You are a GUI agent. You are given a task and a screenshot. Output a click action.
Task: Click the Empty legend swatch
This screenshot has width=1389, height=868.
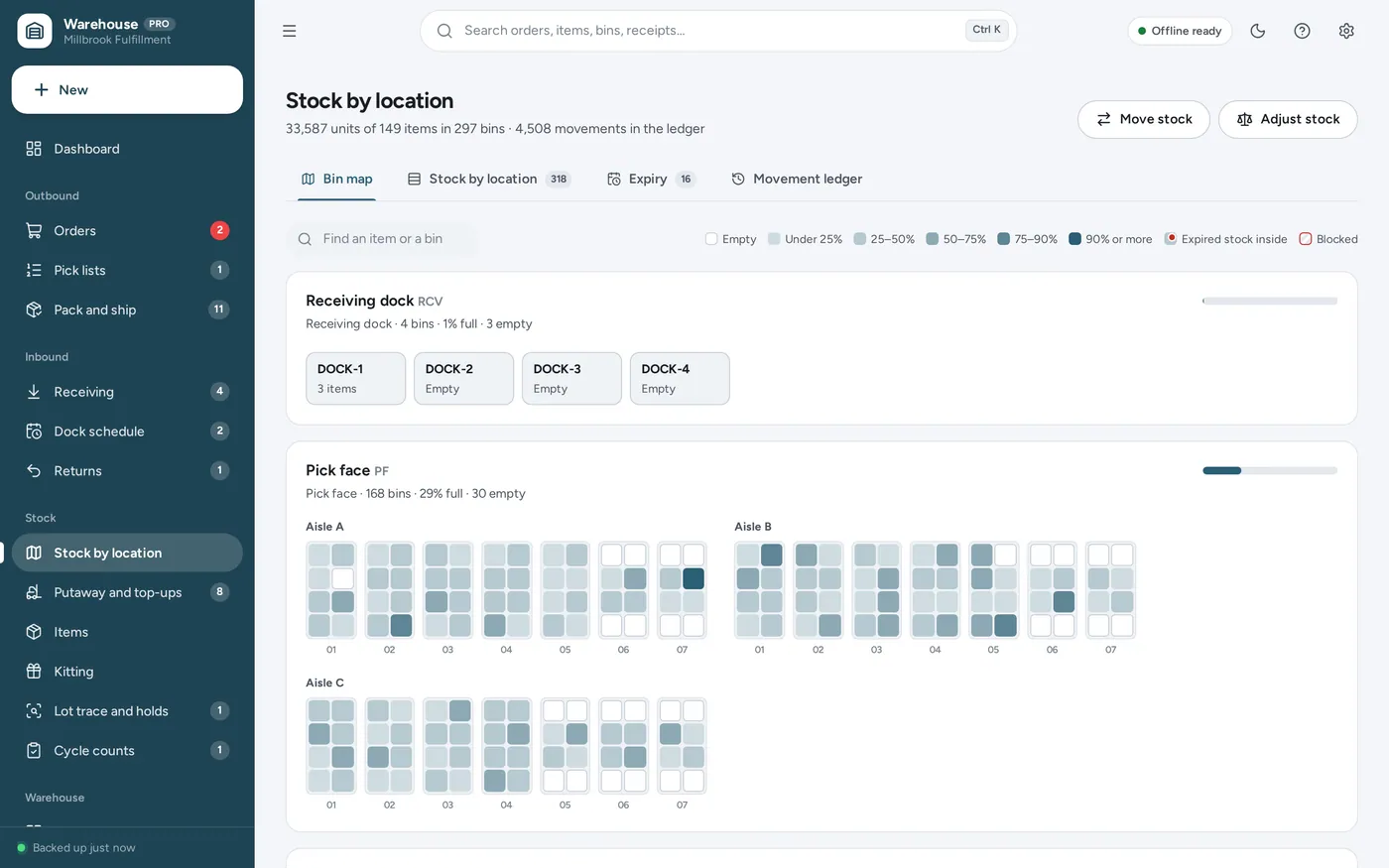(x=711, y=239)
